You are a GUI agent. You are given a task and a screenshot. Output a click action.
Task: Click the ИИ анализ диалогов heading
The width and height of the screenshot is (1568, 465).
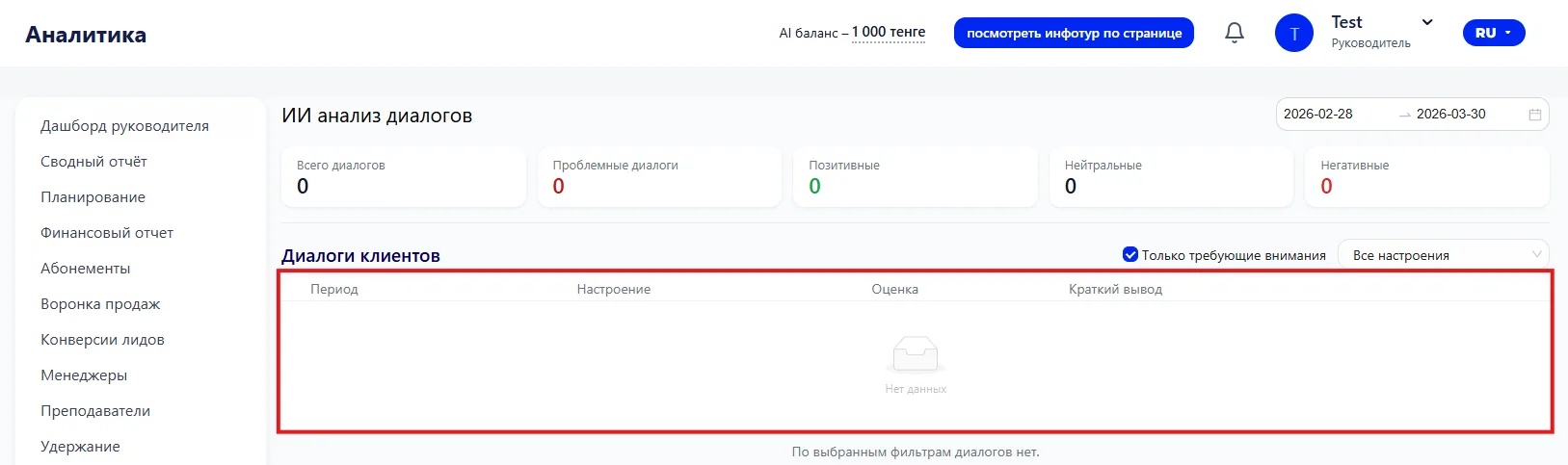377,116
